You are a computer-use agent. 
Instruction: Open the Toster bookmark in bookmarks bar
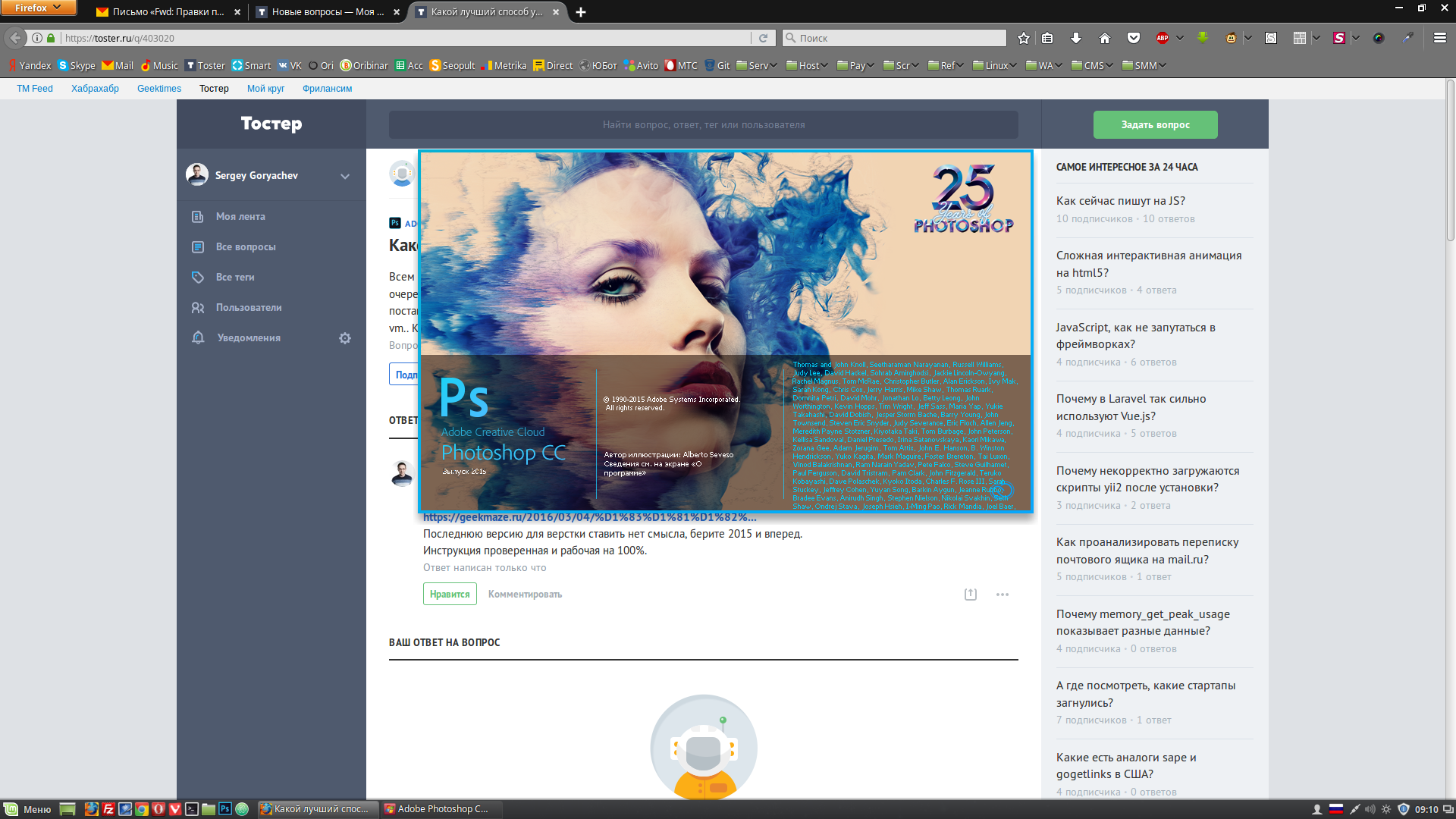[206, 65]
